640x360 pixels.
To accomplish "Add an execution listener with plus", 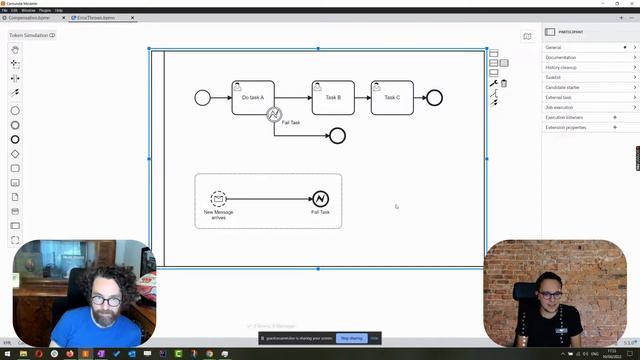I will pos(615,118).
